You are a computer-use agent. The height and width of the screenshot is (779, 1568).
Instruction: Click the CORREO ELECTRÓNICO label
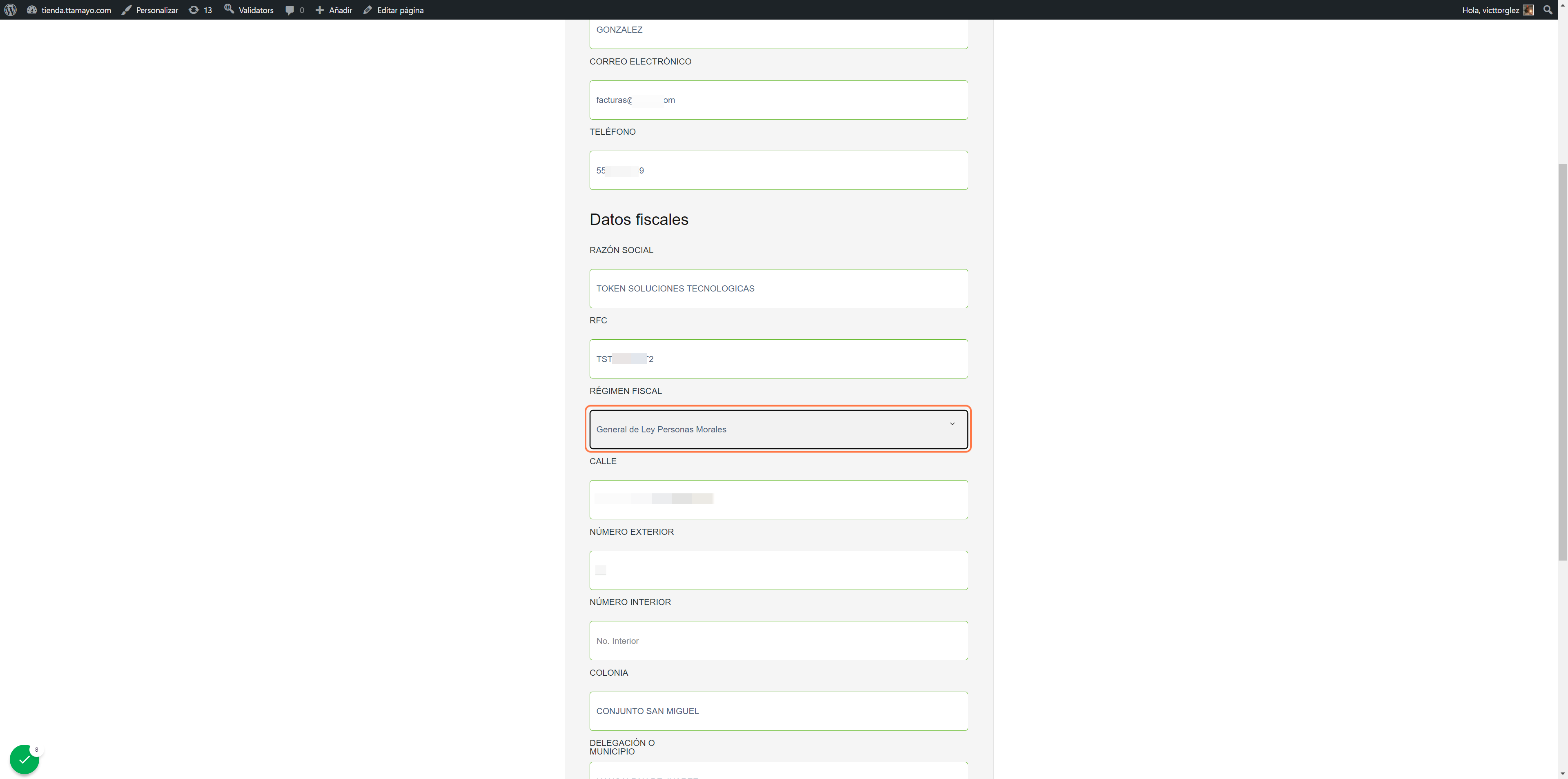pyautogui.click(x=640, y=62)
